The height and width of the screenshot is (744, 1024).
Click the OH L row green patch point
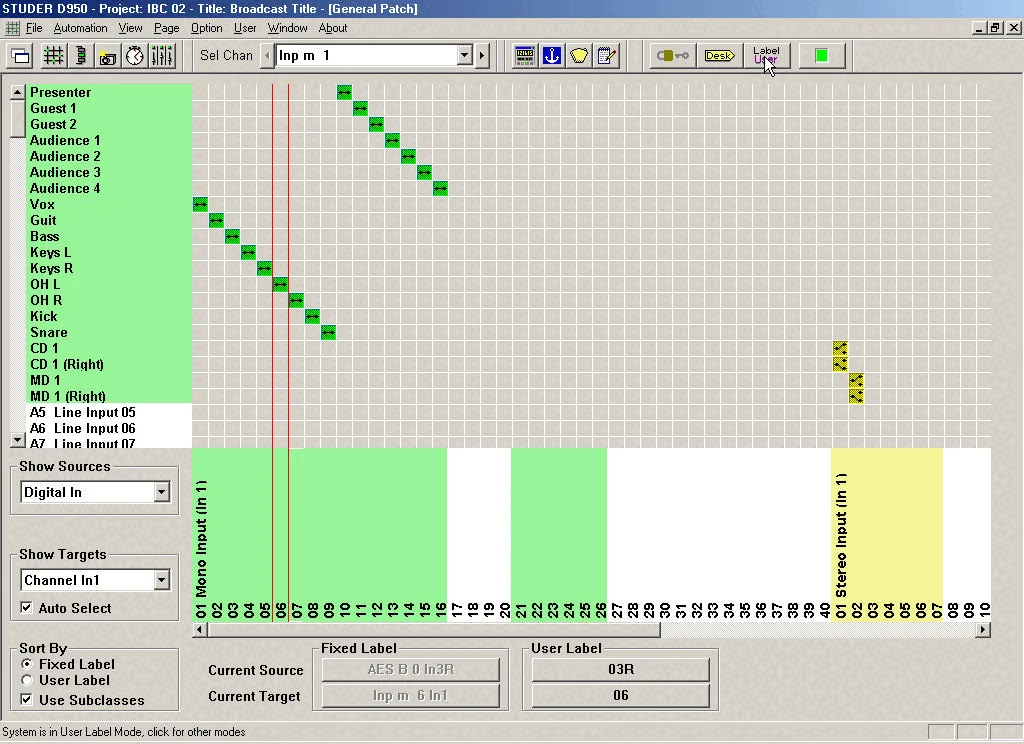(x=280, y=285)
